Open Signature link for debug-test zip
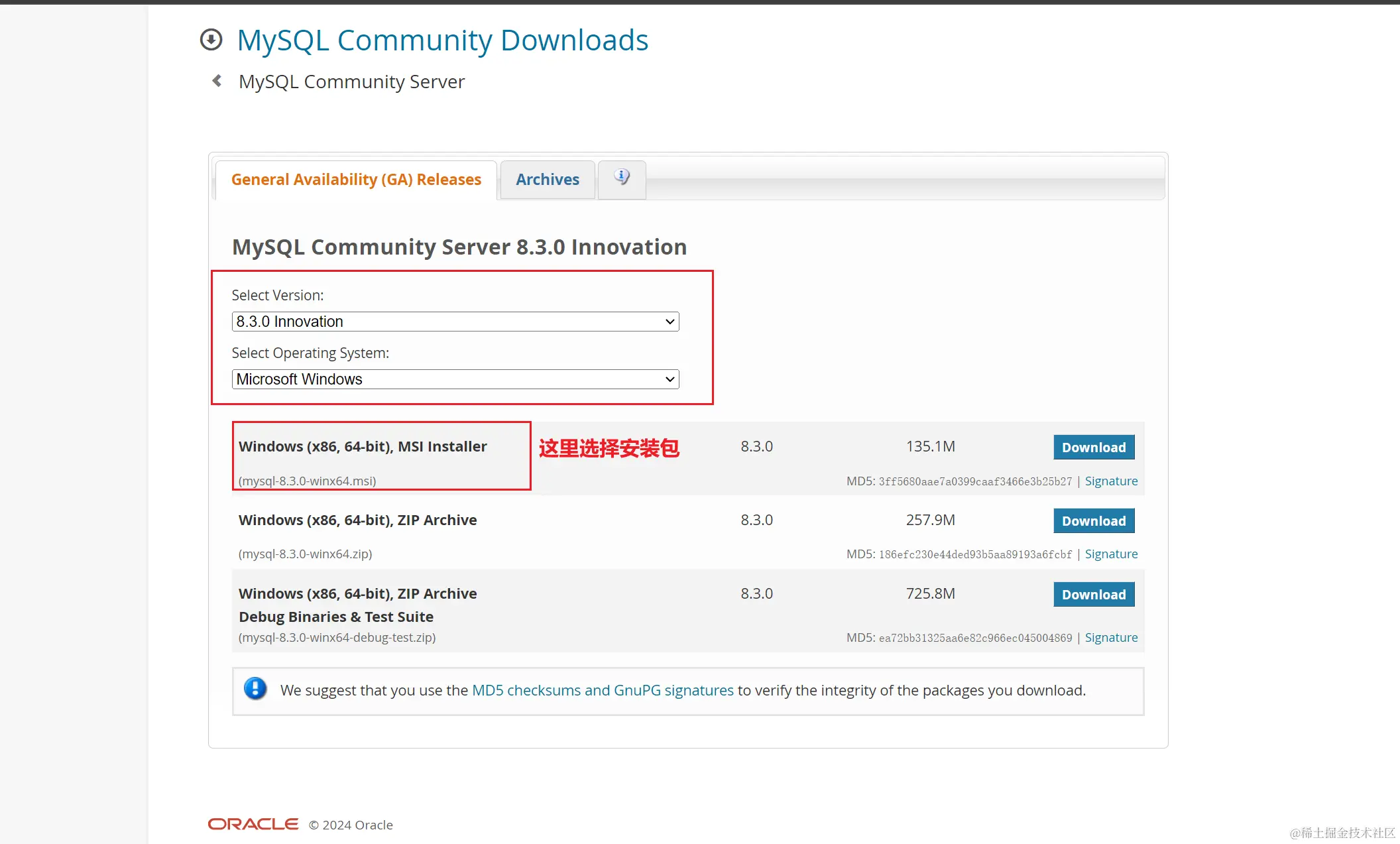 tap(1111, 638)
